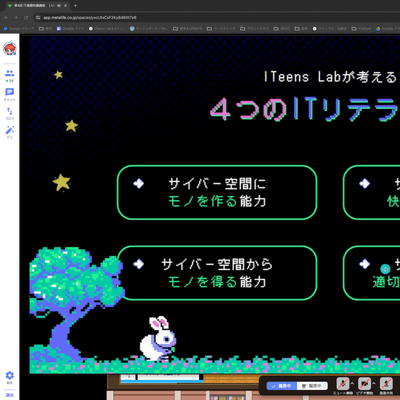Screen dimensions: 400x400
Task: Open the second bookmark folder
Action: click(x=46, y=29)
